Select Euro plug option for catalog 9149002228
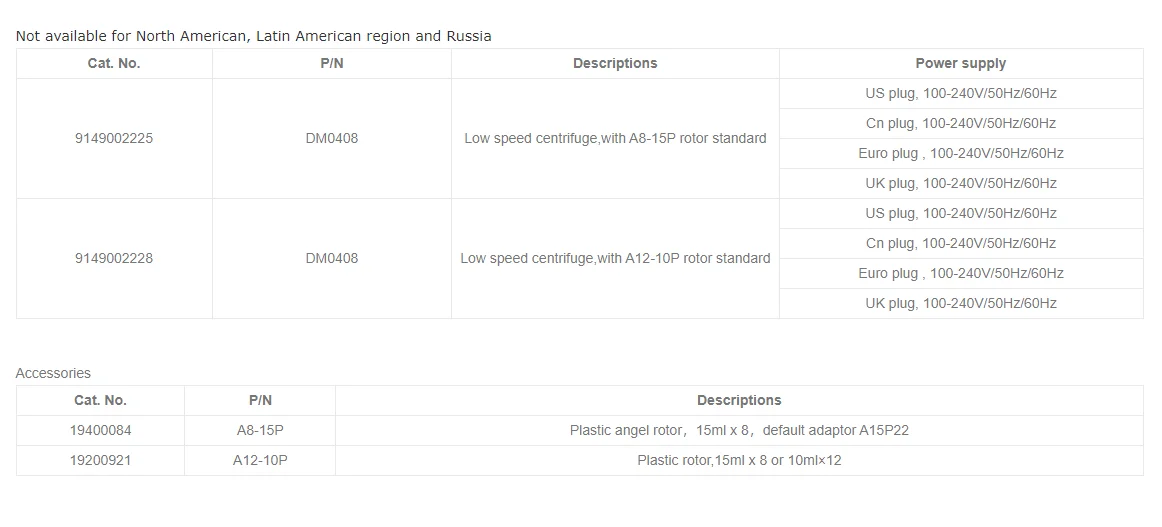 coord(960,273)
